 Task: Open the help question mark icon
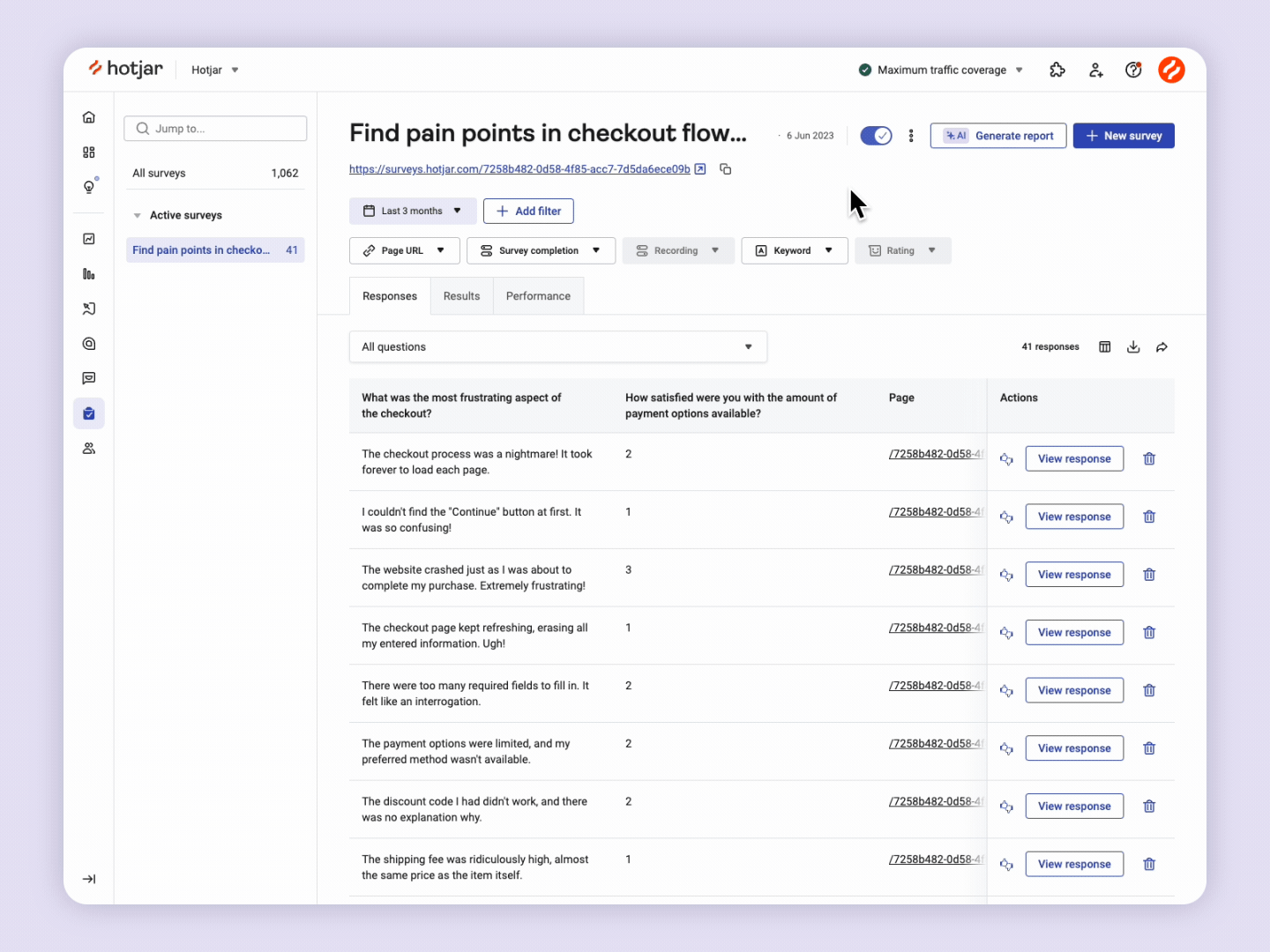point(1134,70)
